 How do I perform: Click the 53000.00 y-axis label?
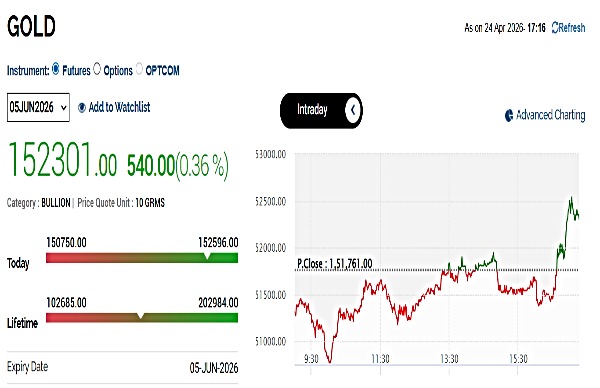click(x=271, y=154)
